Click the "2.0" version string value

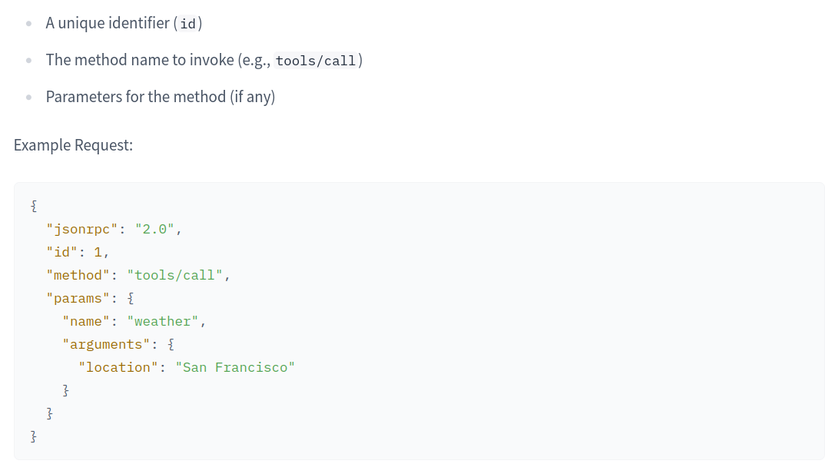click(154, 229)
